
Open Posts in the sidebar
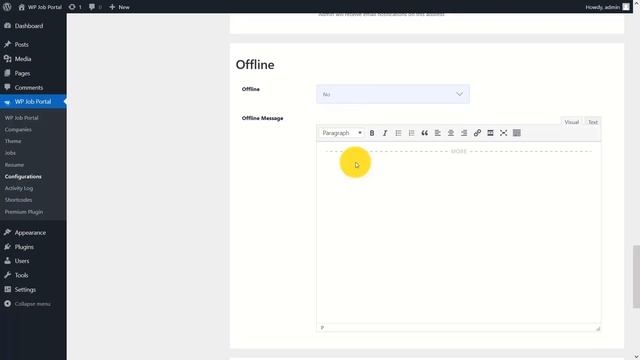coord(33,44)
